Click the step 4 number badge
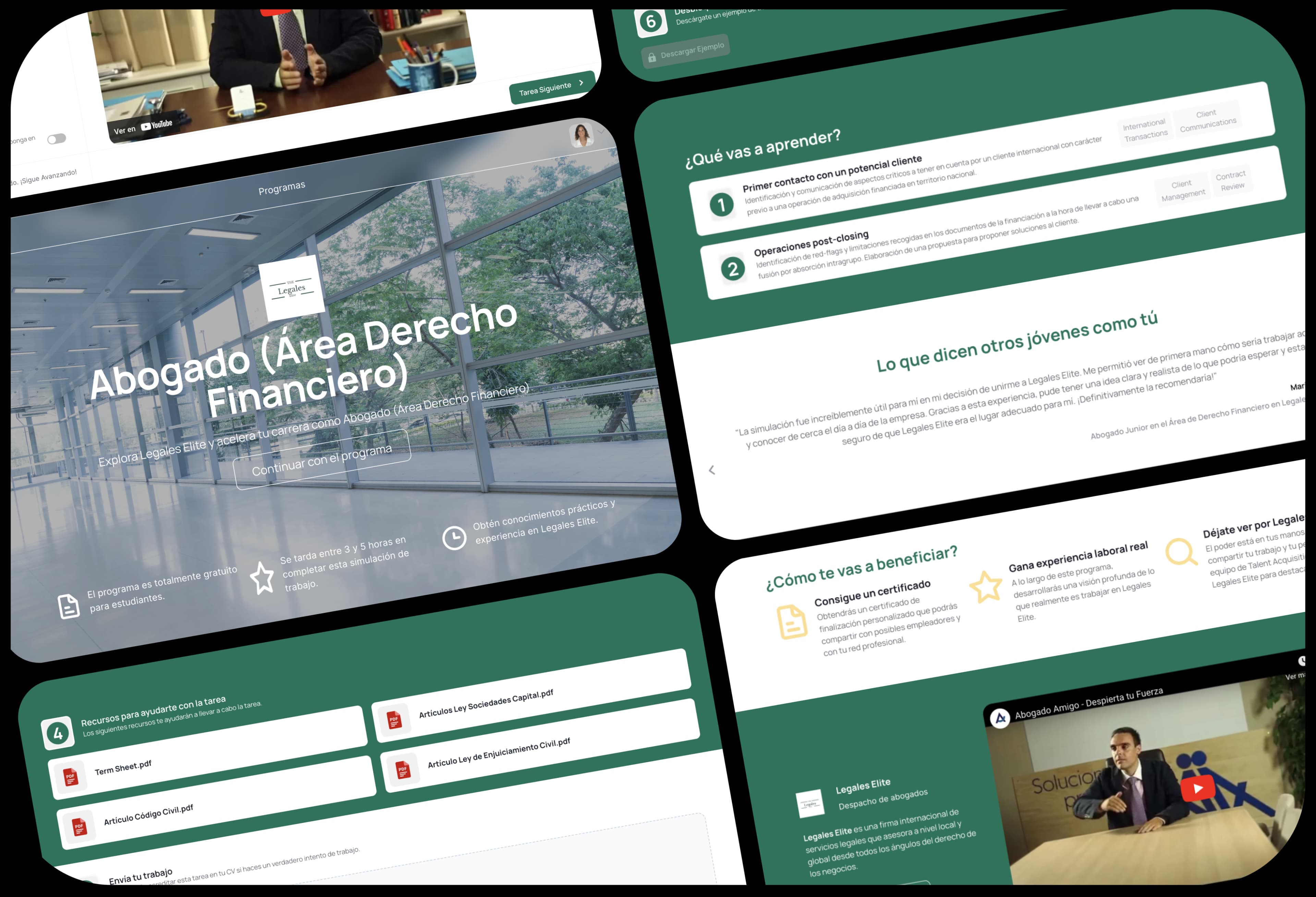The image size is (1316, 897). [57, 733]
